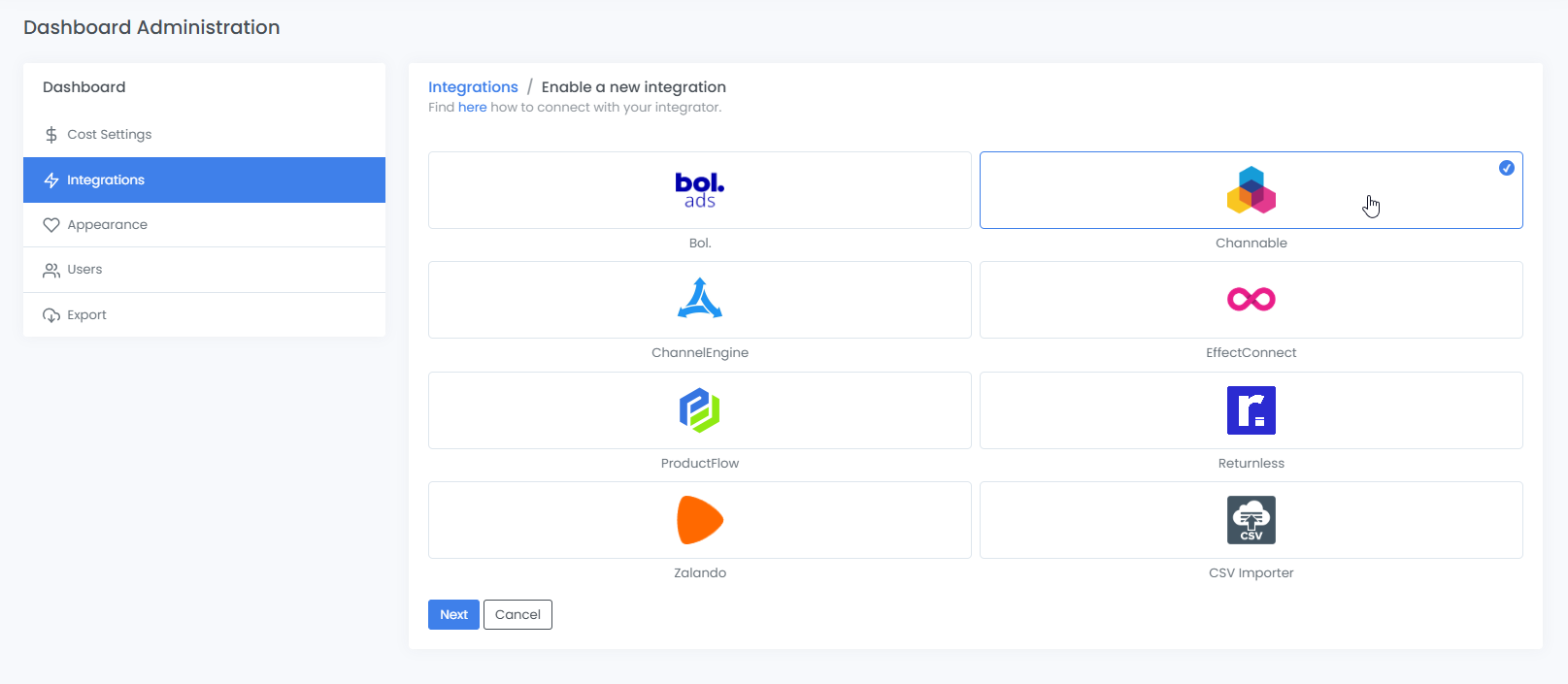The image size is (1568, 684).
Task: Click the 'Dashboard' sidebar heading
Action: [x=84, y=87]
